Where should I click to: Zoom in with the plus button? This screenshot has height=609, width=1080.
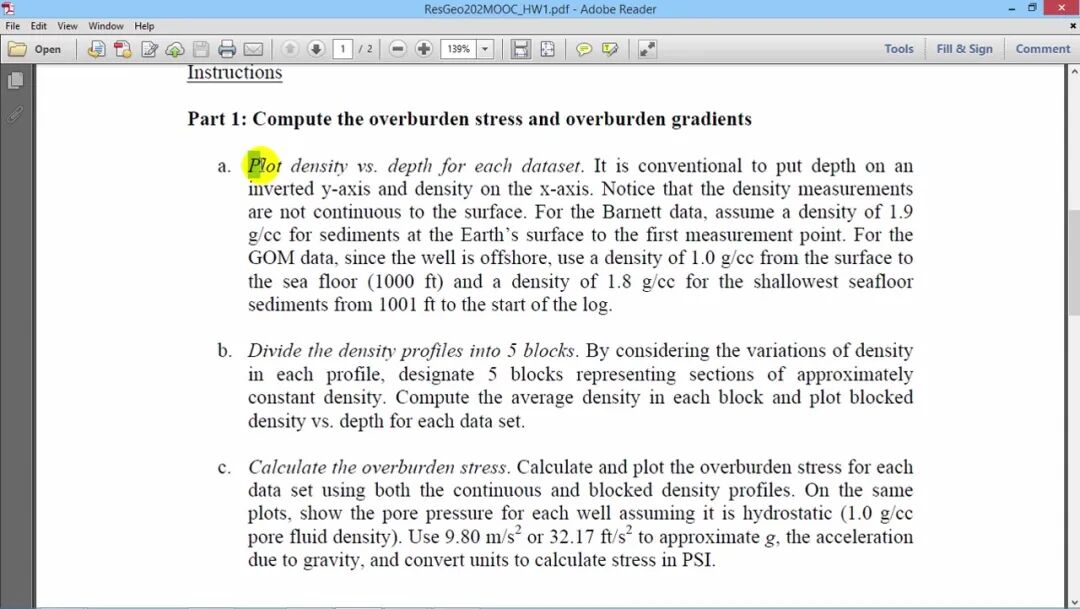424,49
